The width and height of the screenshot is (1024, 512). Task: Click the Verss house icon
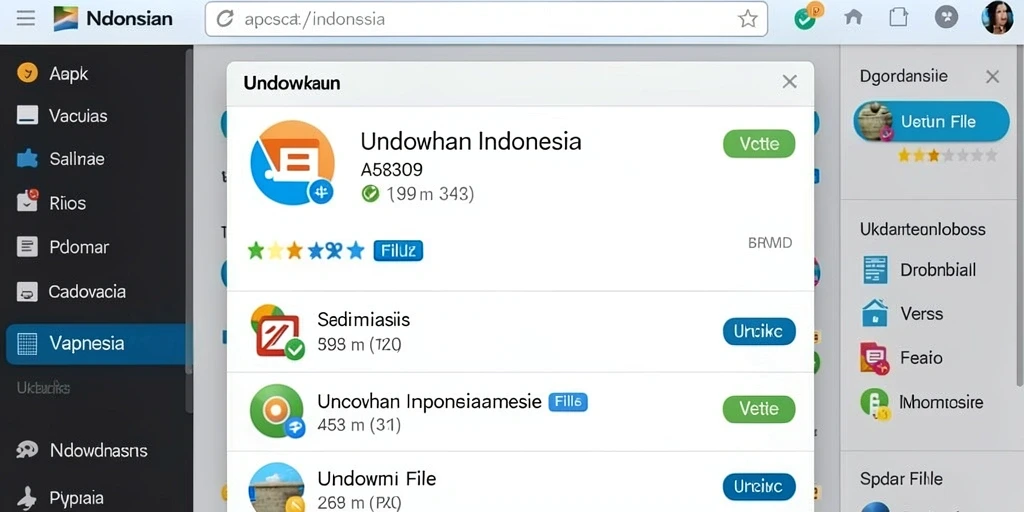coord(875,313)
